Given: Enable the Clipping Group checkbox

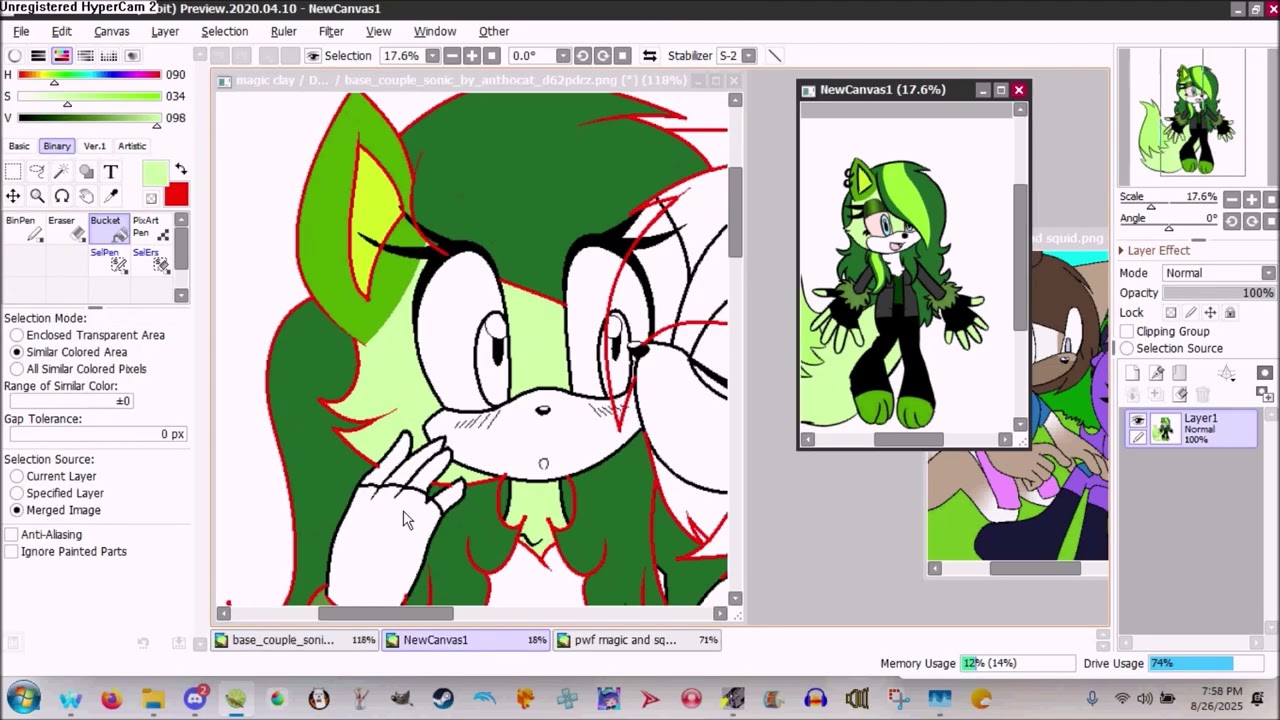Looking at the screenshot, I should 1127,331.
